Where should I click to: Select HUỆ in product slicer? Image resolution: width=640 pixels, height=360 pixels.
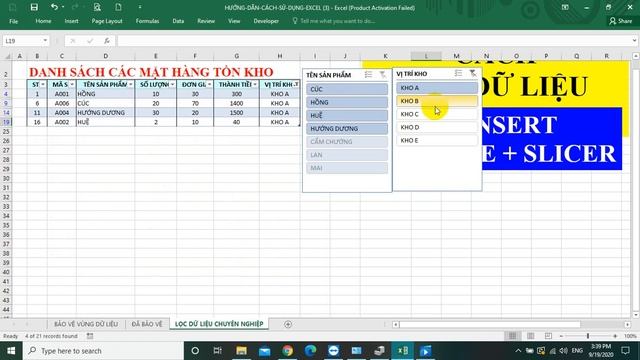[347, 115]
